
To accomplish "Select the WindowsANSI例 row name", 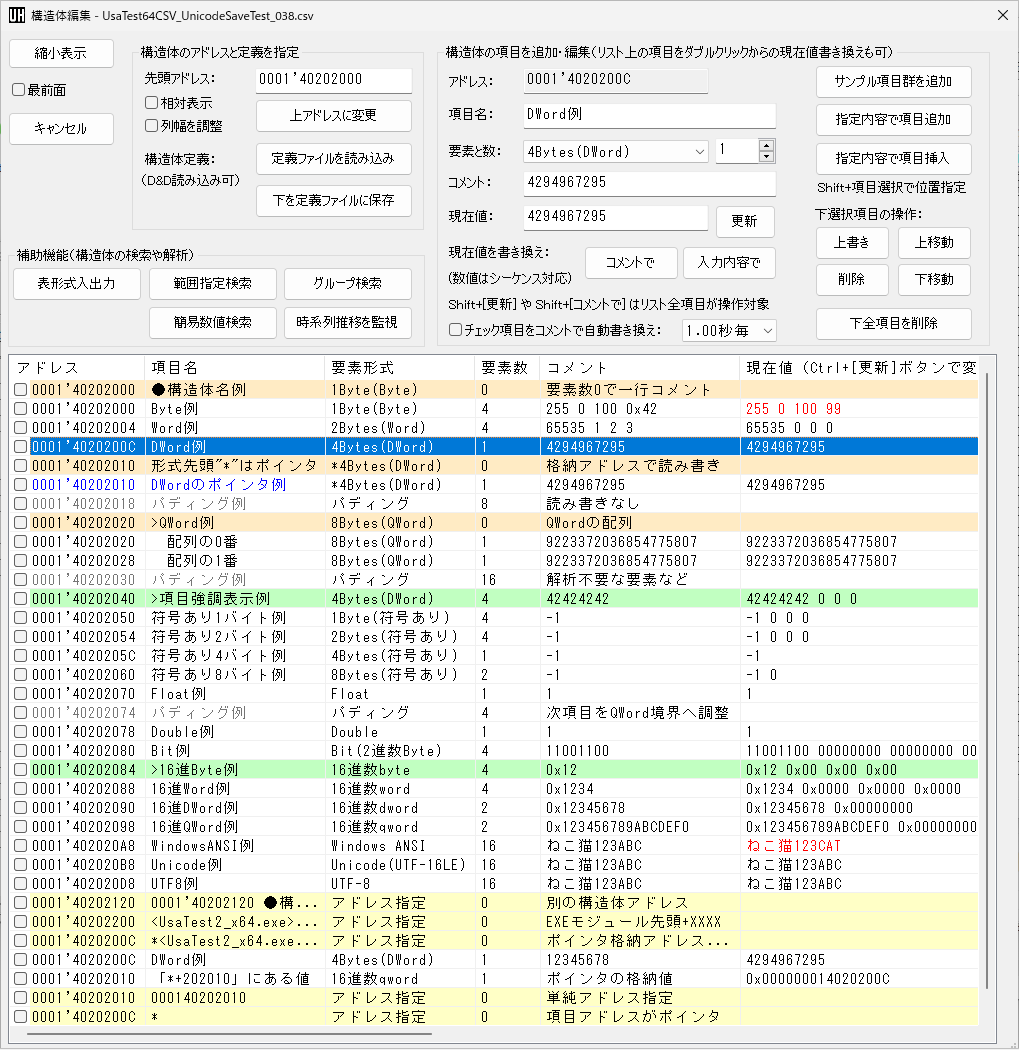I will (x=202, y=846).
